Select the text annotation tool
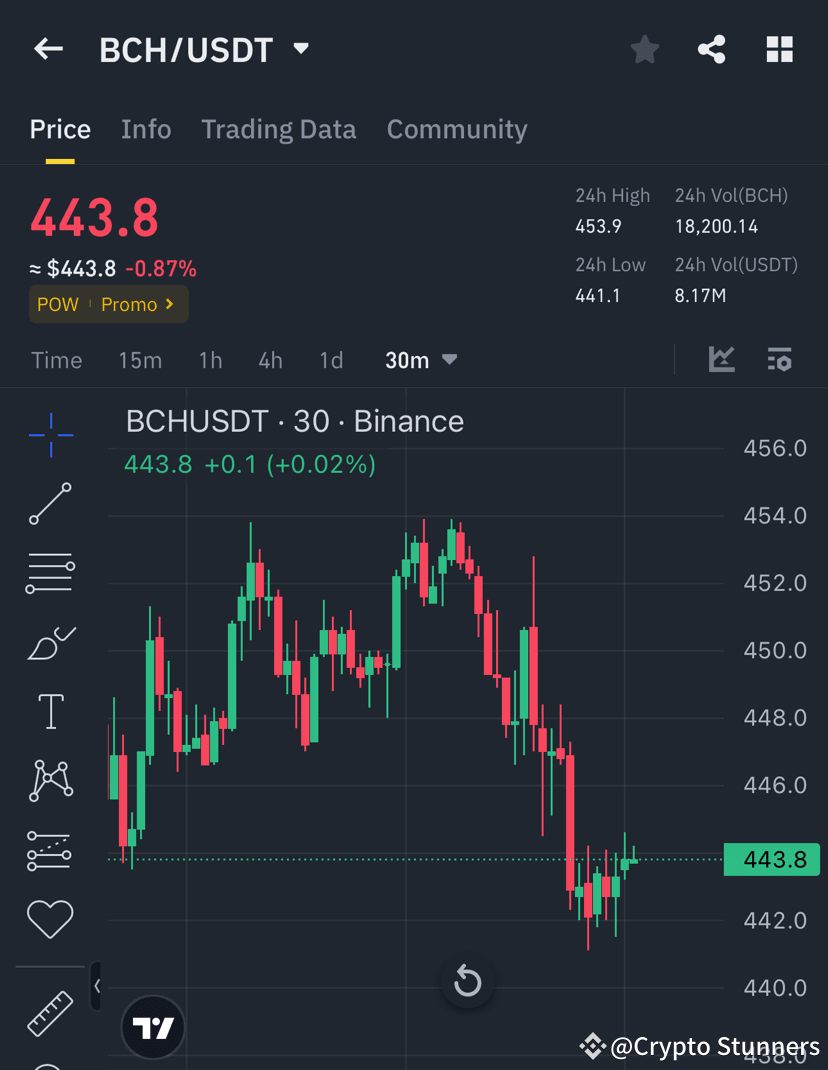The height and width of the screenshot is (1070, 828). point(50,711)
